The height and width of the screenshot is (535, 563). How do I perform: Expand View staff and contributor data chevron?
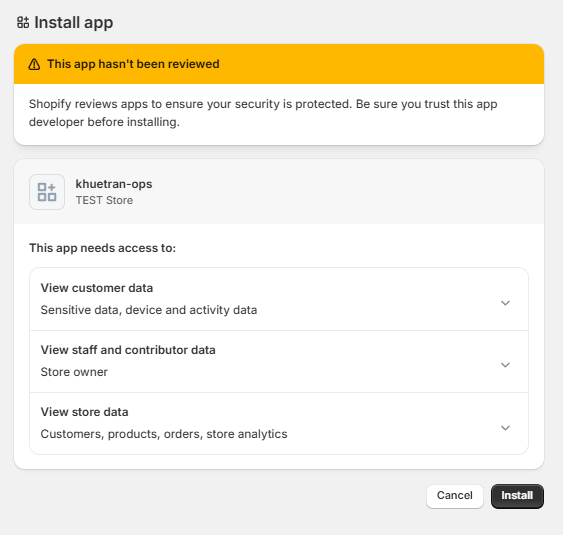tap(505, 365)
